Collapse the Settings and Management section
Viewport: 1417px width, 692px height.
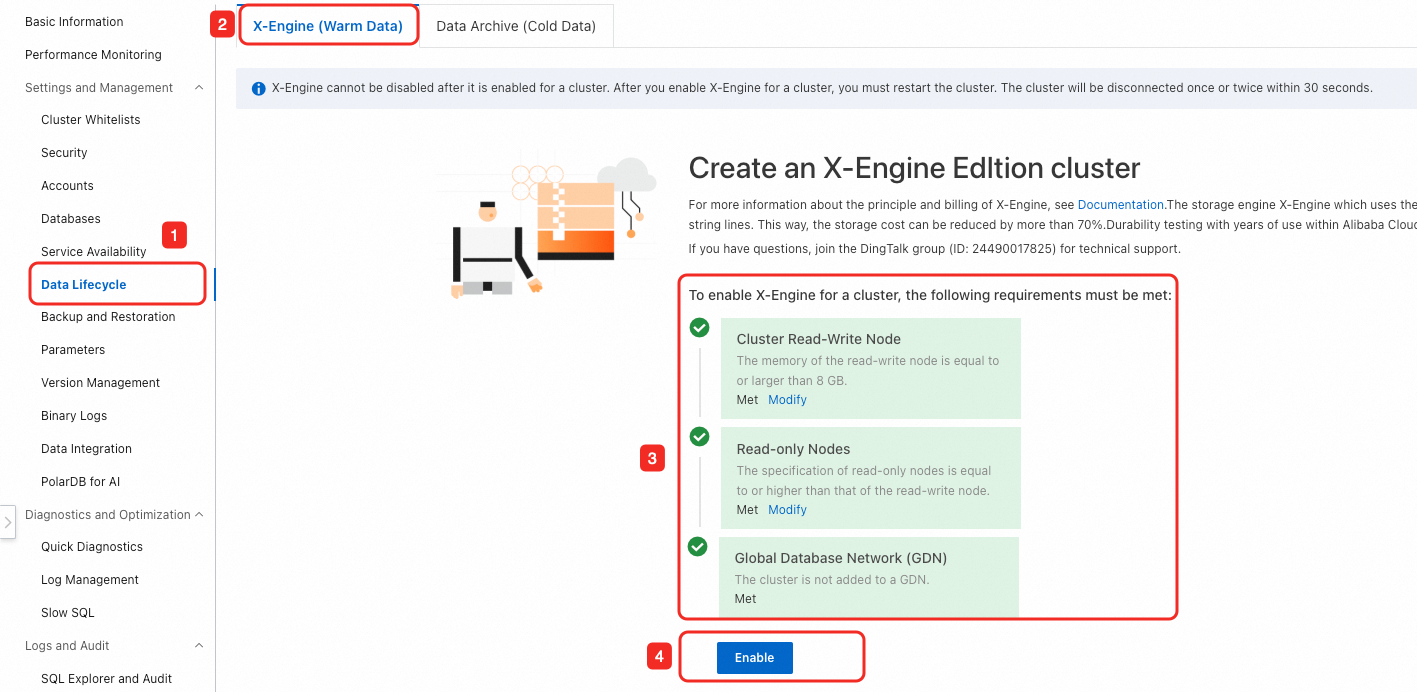[x=199, y=88]
